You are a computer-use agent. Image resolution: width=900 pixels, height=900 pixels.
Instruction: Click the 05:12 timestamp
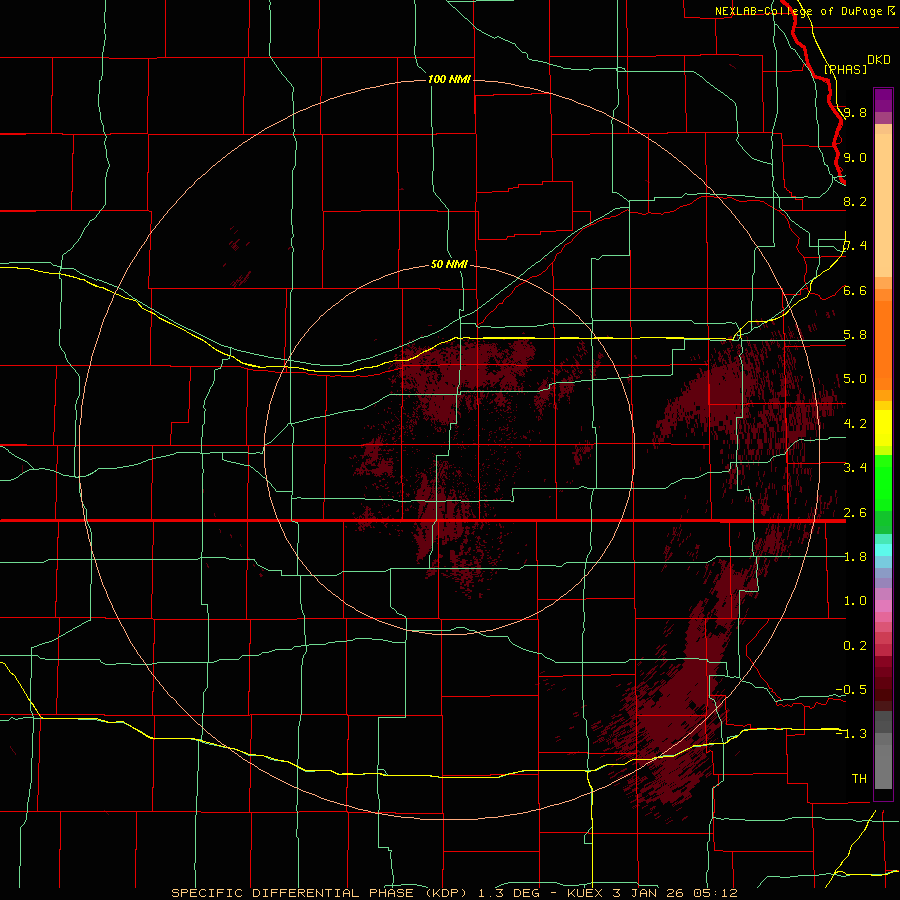[x=717, y=893]
